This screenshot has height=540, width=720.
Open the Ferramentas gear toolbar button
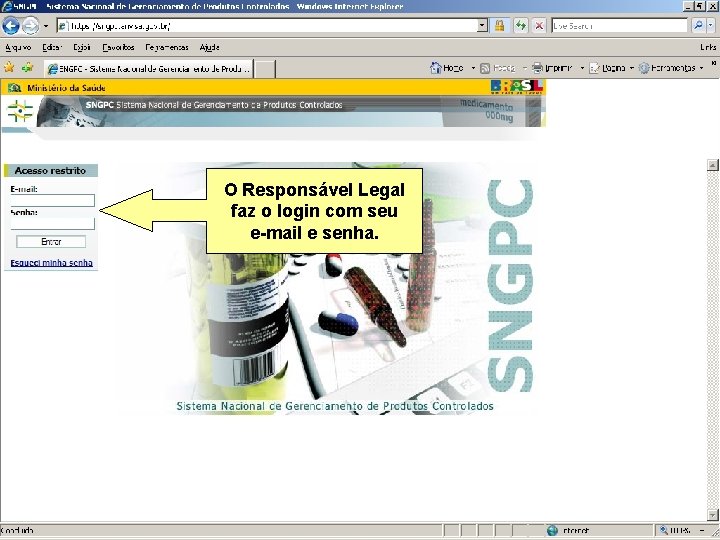tap(670, 68)
